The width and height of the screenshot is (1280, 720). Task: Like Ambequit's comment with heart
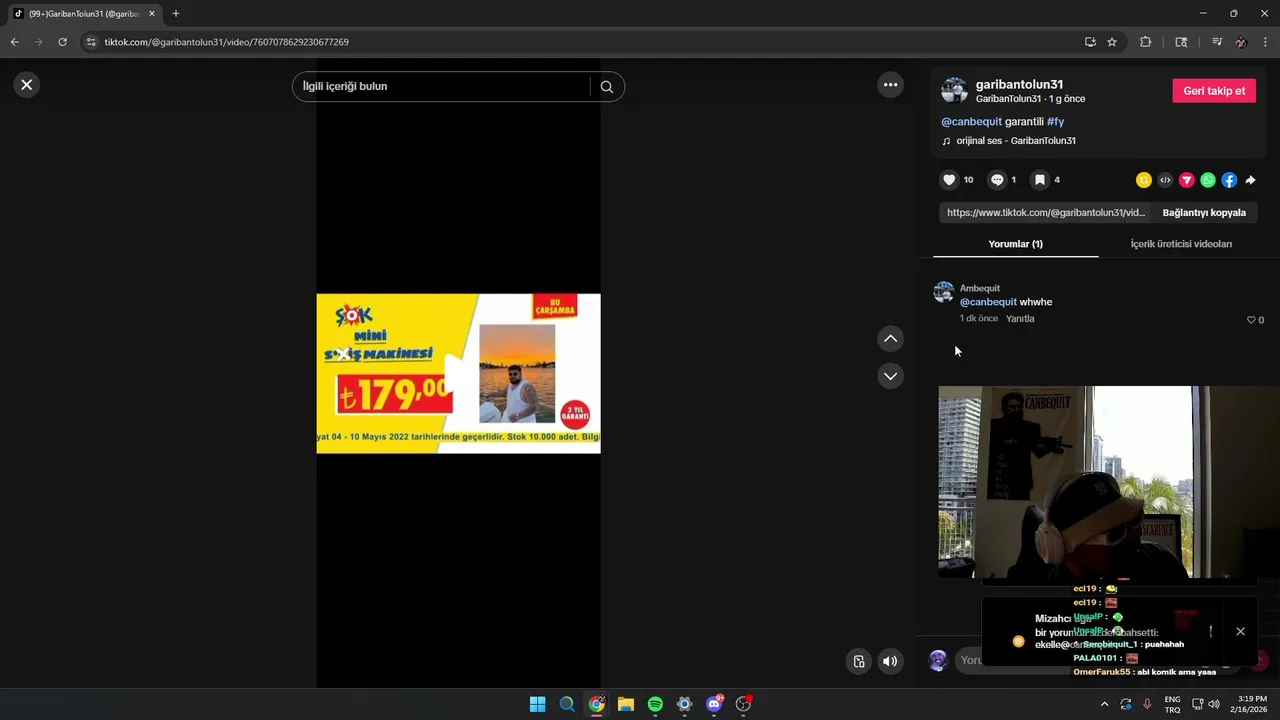tap(1250, 320)
